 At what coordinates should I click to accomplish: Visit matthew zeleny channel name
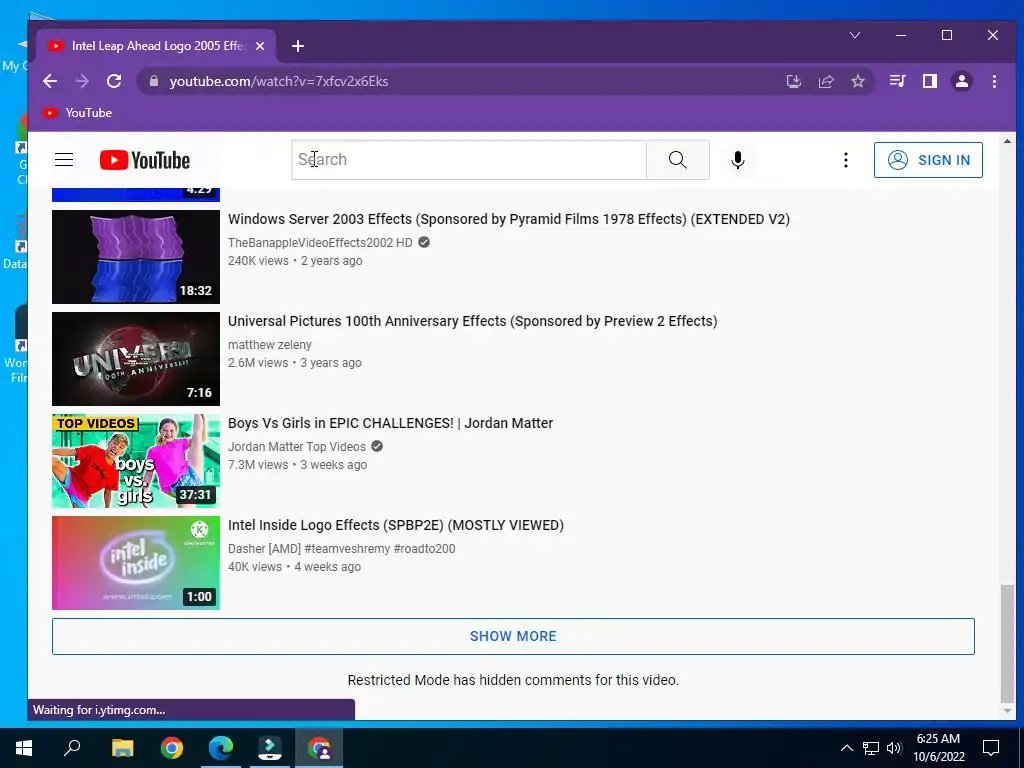pos(270,344)
